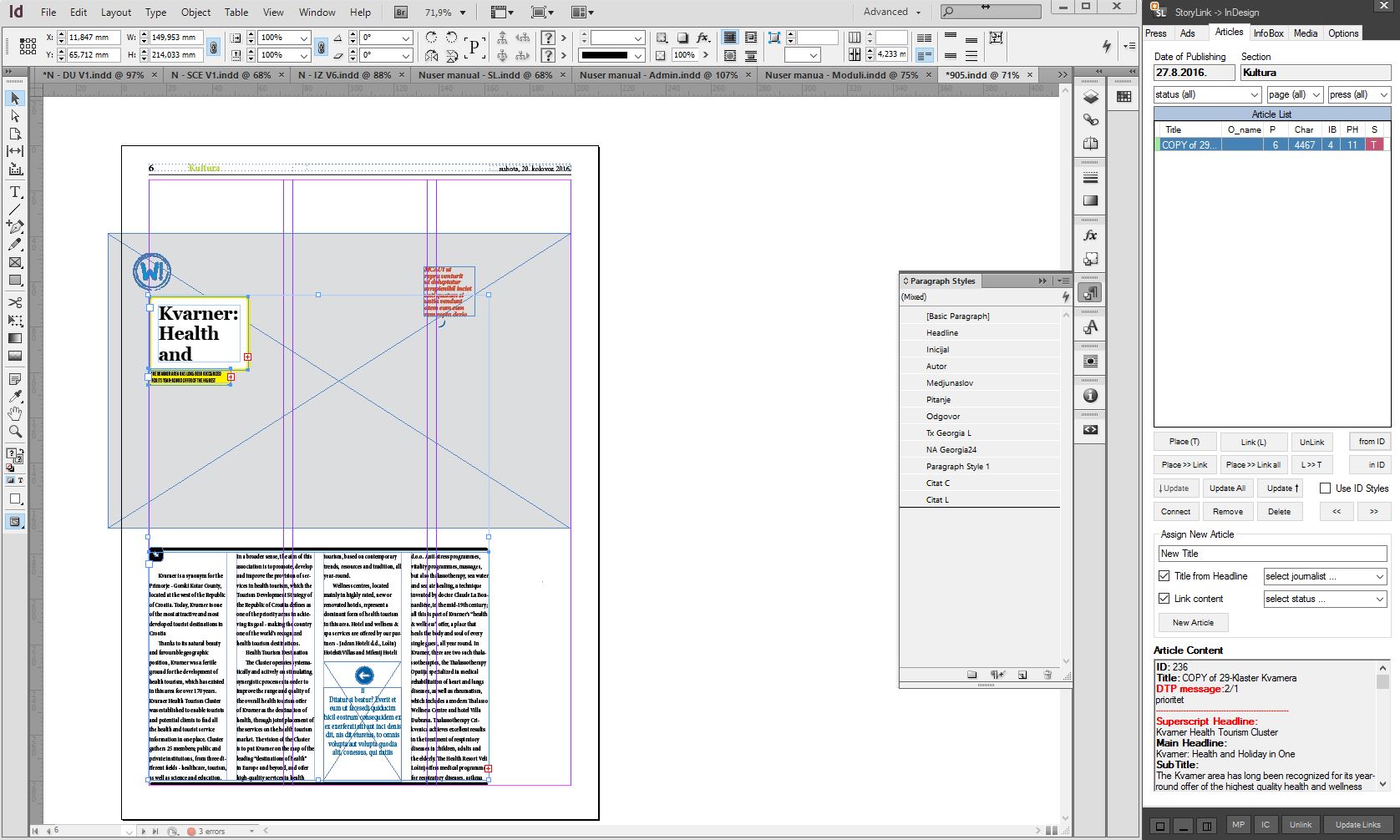
Task: Click the search field in application bar
Action: [991, 12]
